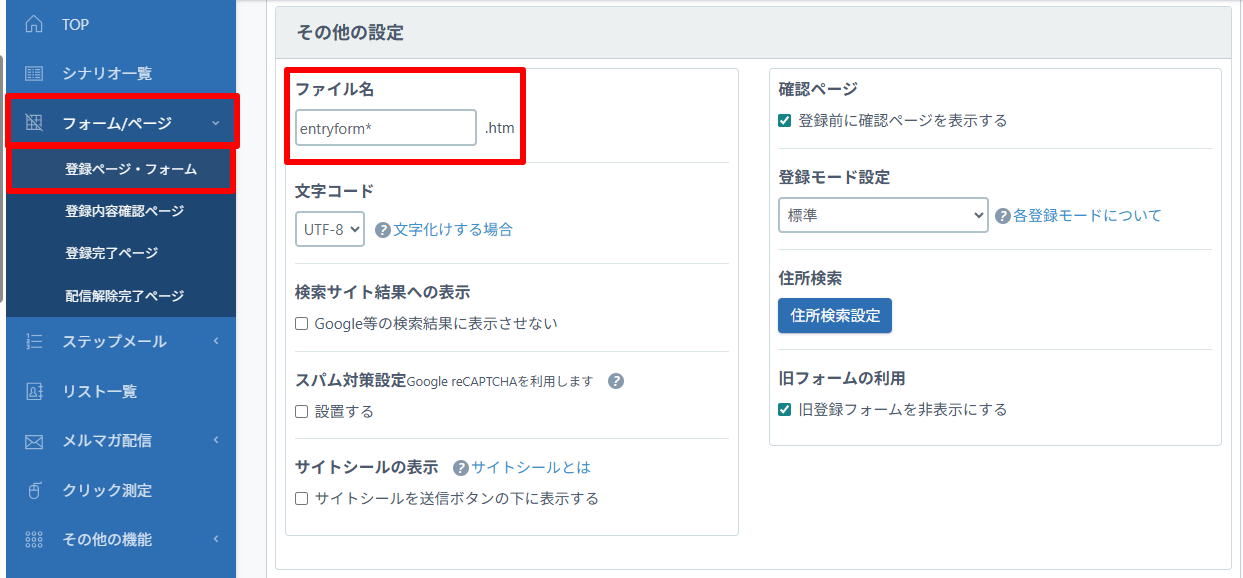This screenshot has width=1243, height=578.
Task: Open the 登録モード設定 標準 dropdown
Action: tap(882, 215)
